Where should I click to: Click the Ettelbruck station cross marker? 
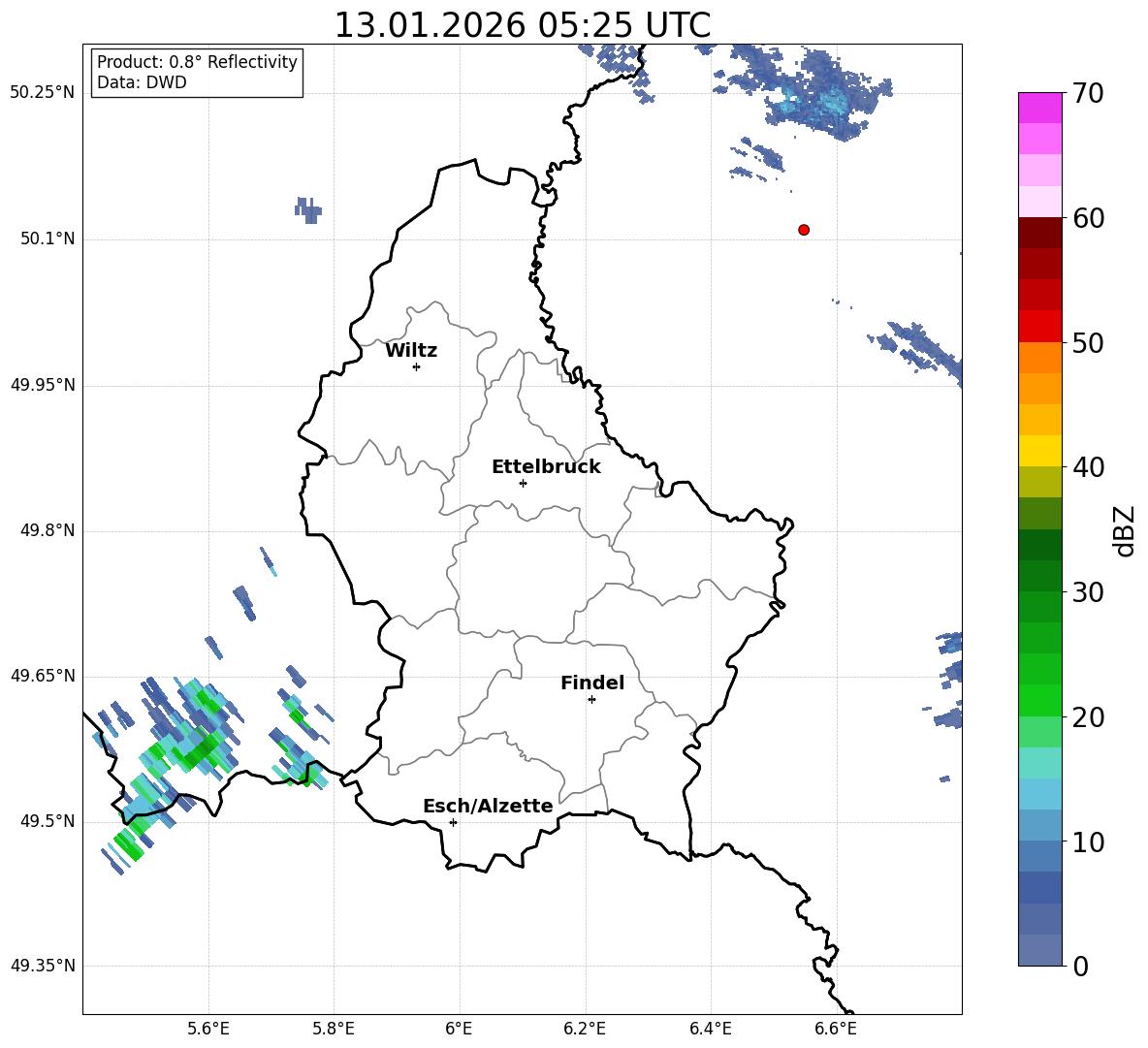pos(523,483)
